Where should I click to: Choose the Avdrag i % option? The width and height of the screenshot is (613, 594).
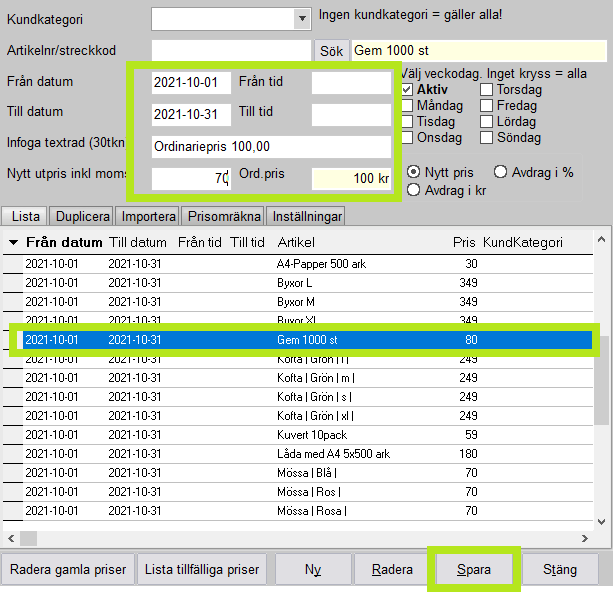501,172
